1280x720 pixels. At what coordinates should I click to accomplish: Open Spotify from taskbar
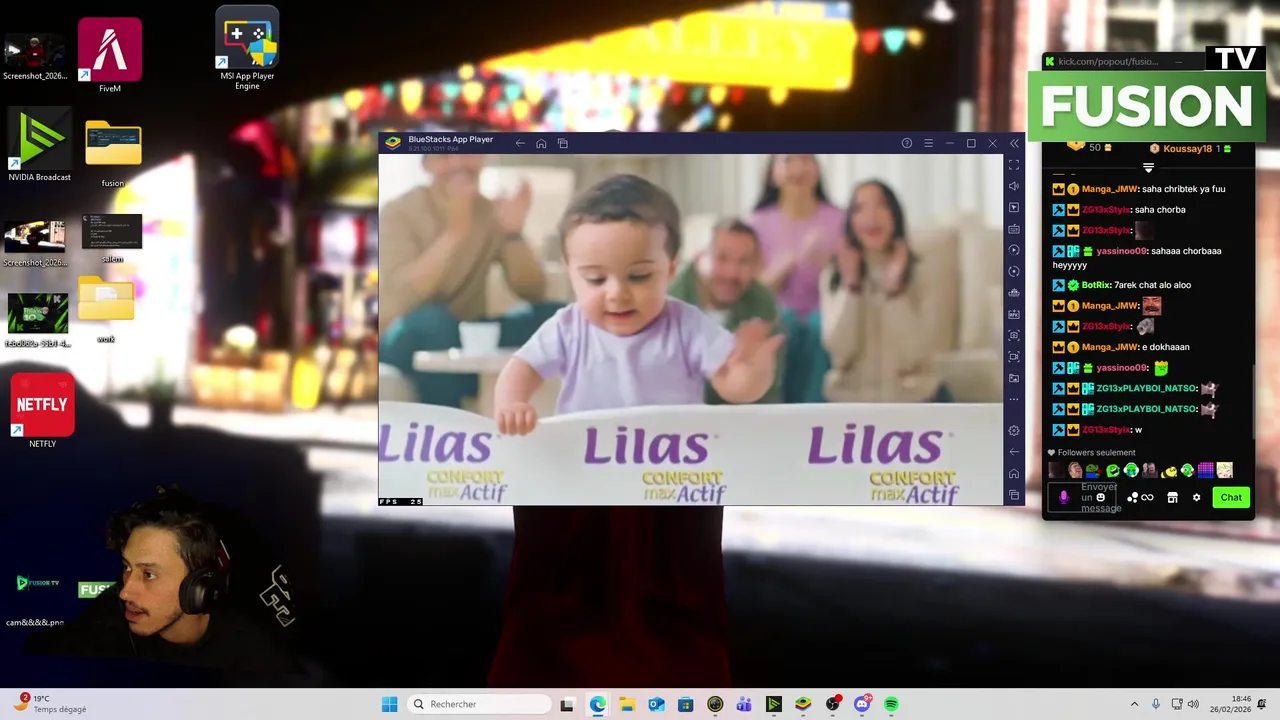click(x=891, y=704)
